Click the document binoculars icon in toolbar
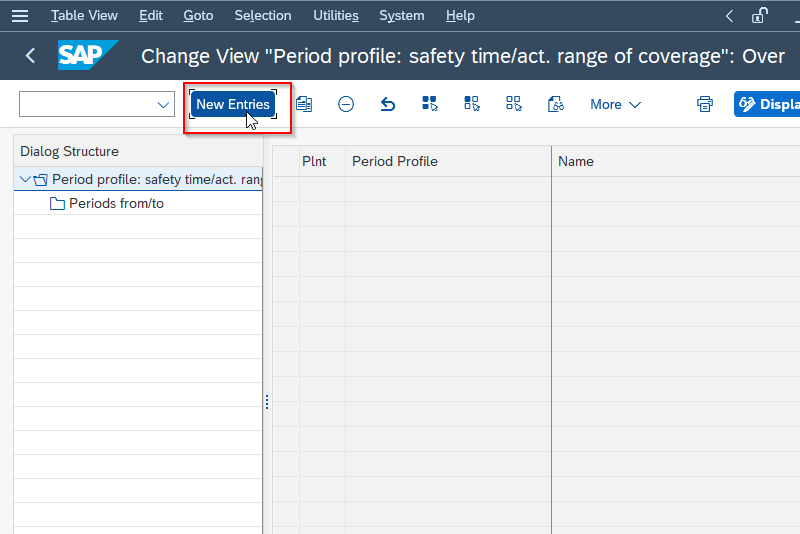 (556, 104)
